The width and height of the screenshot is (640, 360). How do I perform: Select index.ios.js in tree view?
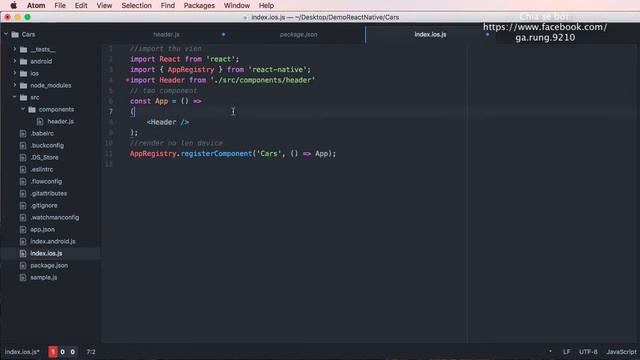click(x=46, y=253)
